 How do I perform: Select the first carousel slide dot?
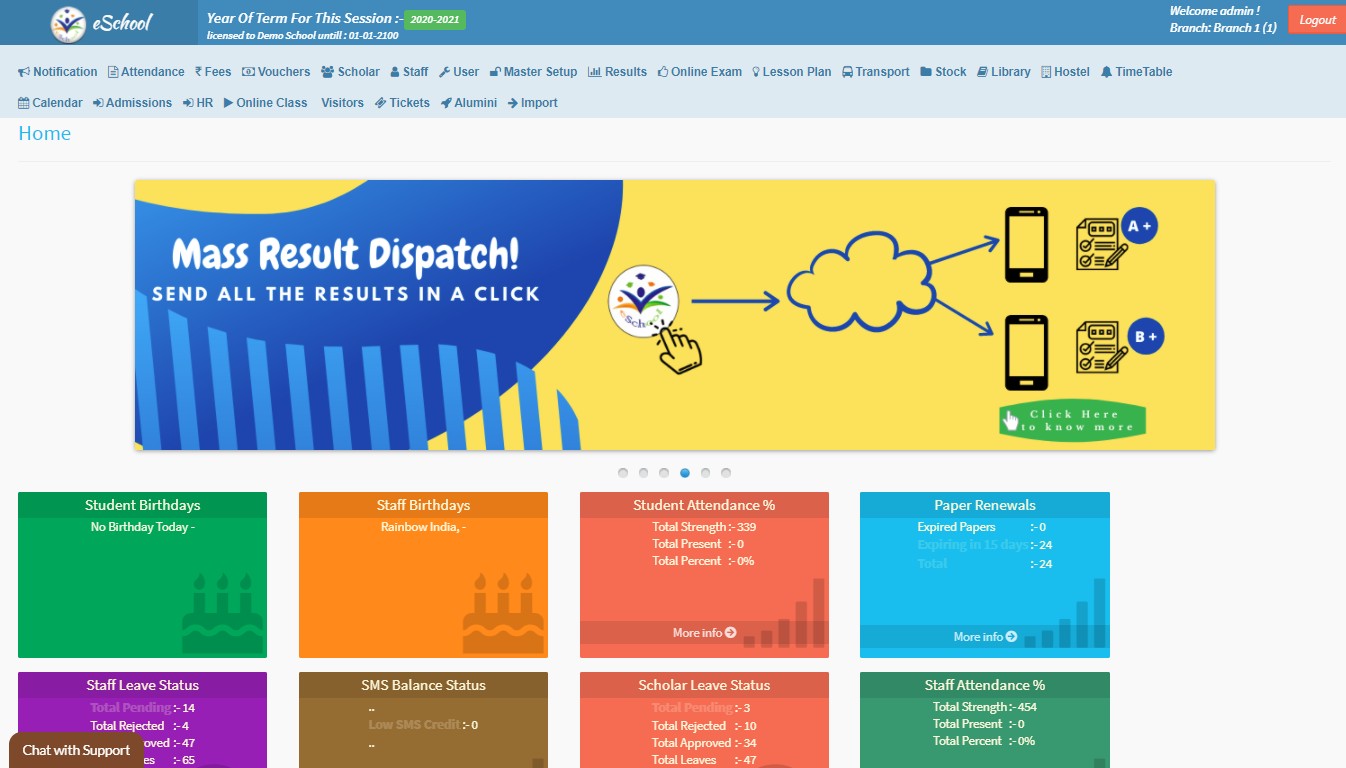pyautogui.click(x=623, y=473)
